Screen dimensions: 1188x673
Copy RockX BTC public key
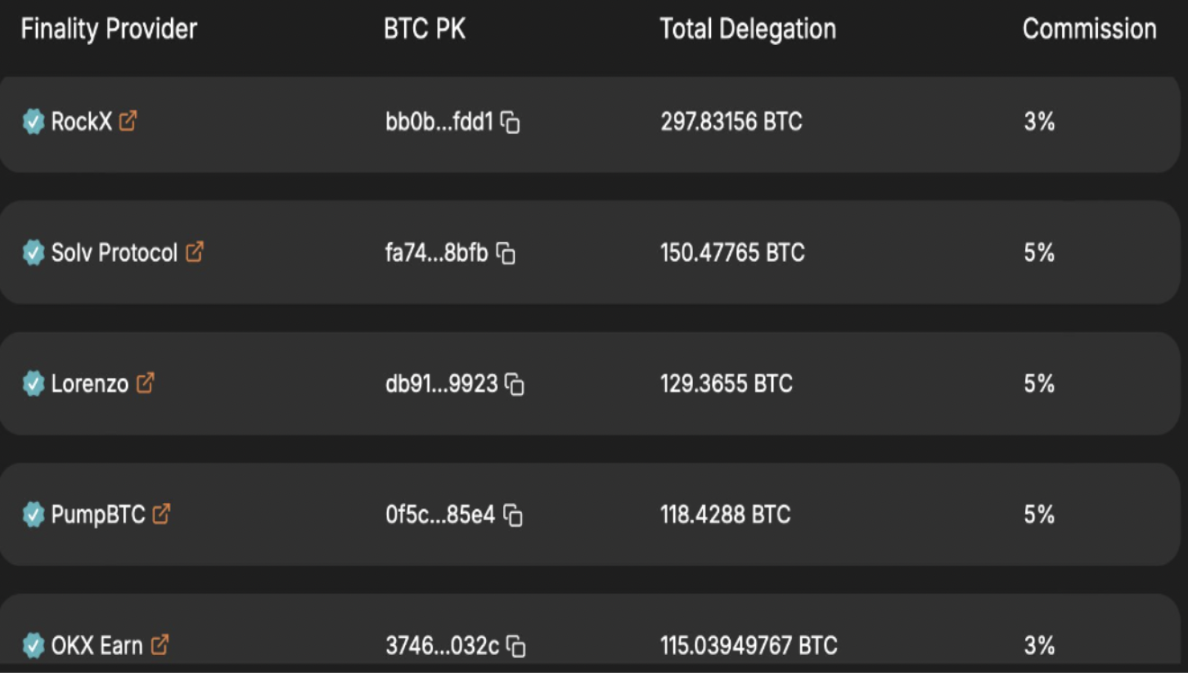(x=511, y=122)
